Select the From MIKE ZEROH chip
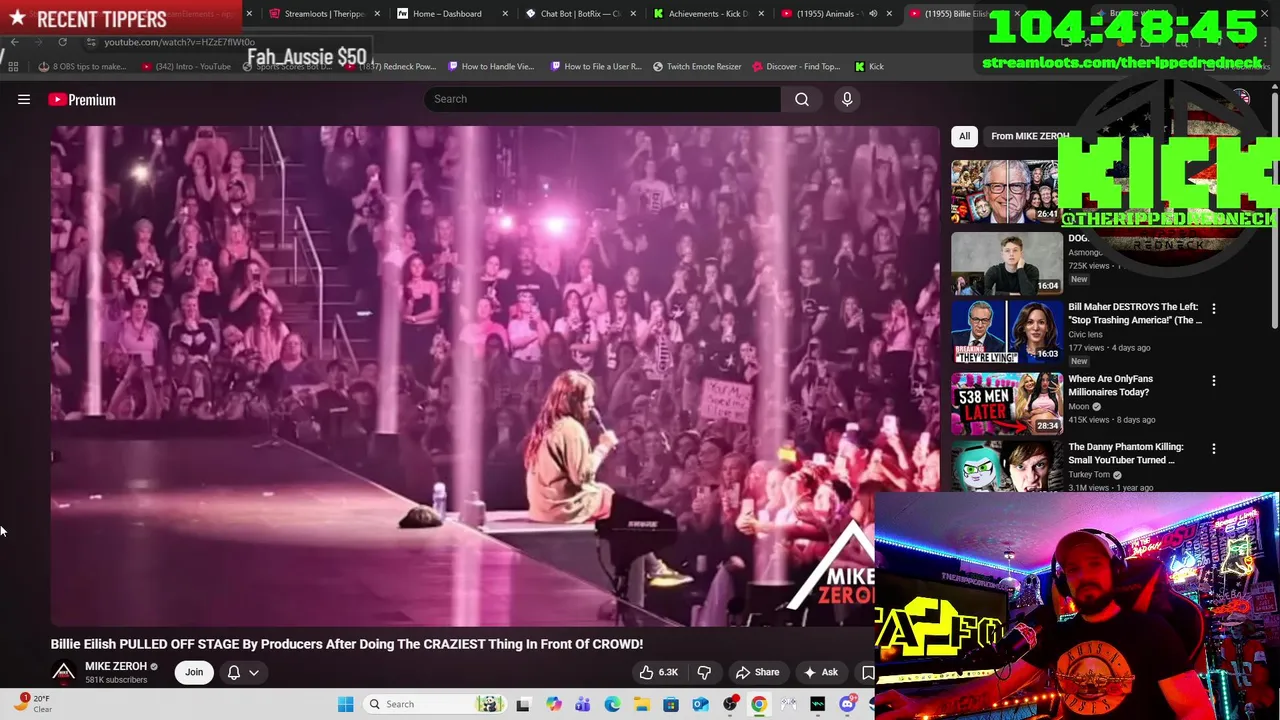The height and width of the screenshot is (720, 1280). coord(1030,136)
